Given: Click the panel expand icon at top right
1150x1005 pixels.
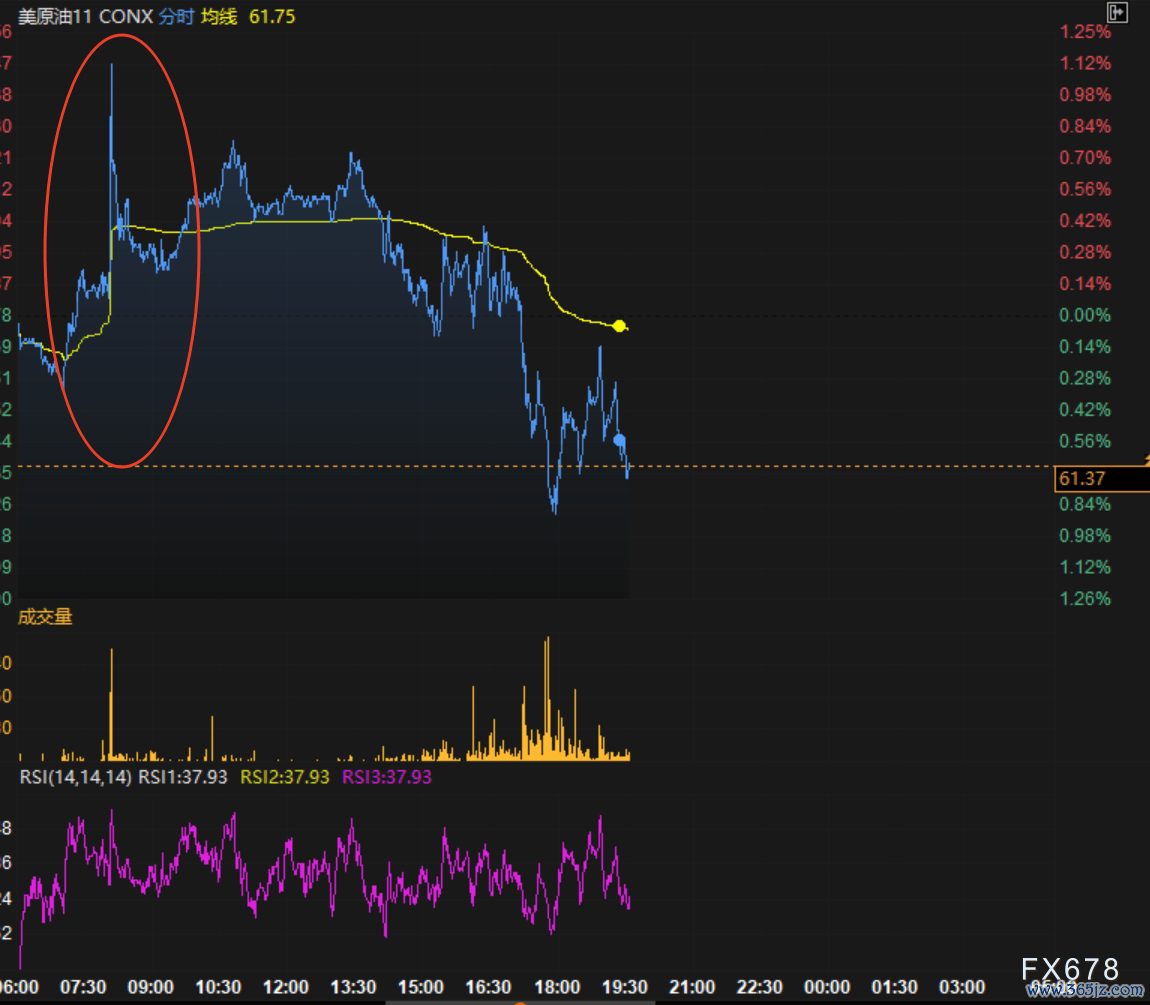Looking at the screenshot, I should coord(1117,12).
